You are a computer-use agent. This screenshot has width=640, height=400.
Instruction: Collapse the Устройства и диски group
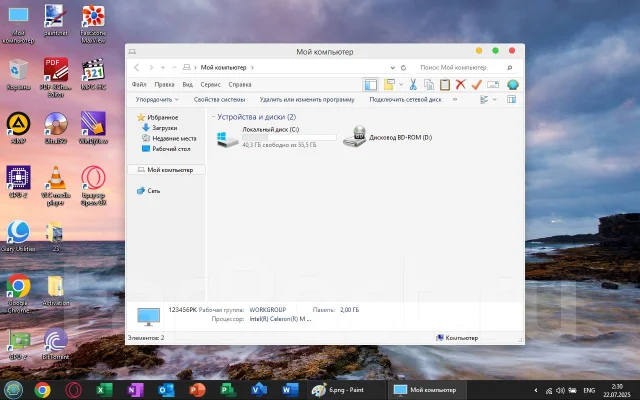pyautogui.click(x=213, y=117)
